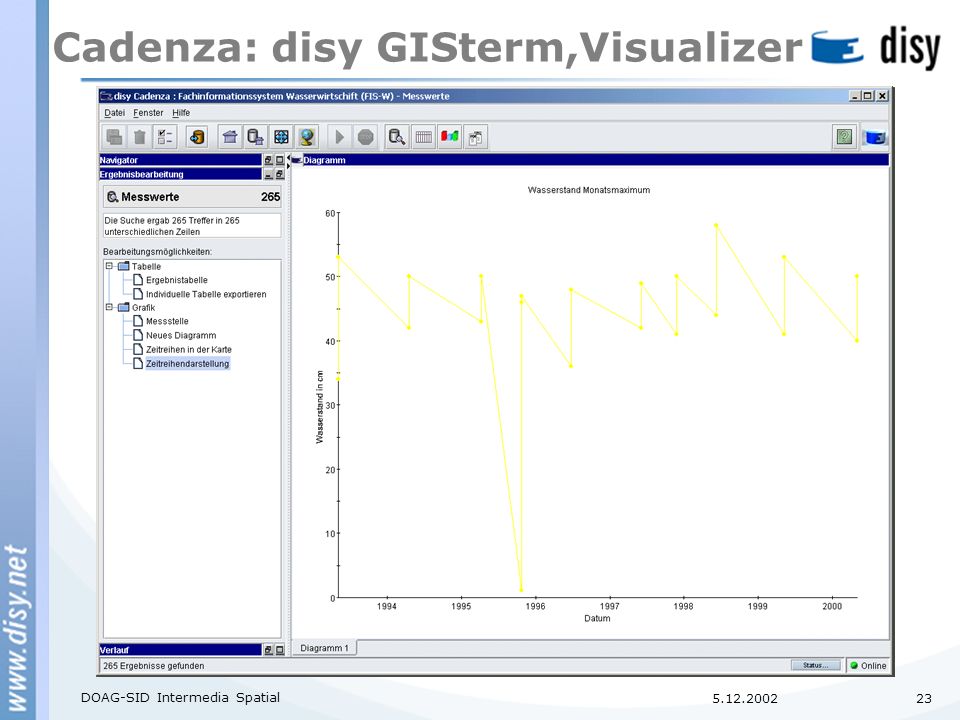Click the four-arrow full extent icon
960x720 pixels.
pyautogui.click(x=281, y=137)
